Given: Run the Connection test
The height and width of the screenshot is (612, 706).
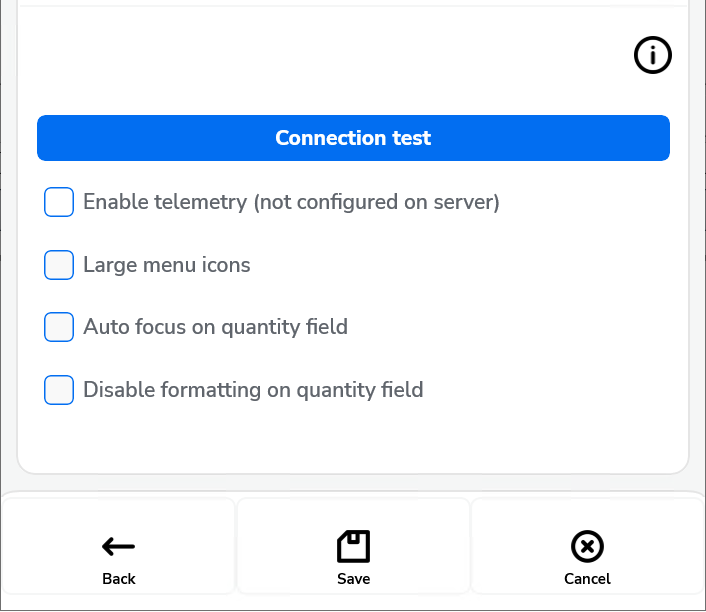Looking at the screenshot, I should [353, 138].
